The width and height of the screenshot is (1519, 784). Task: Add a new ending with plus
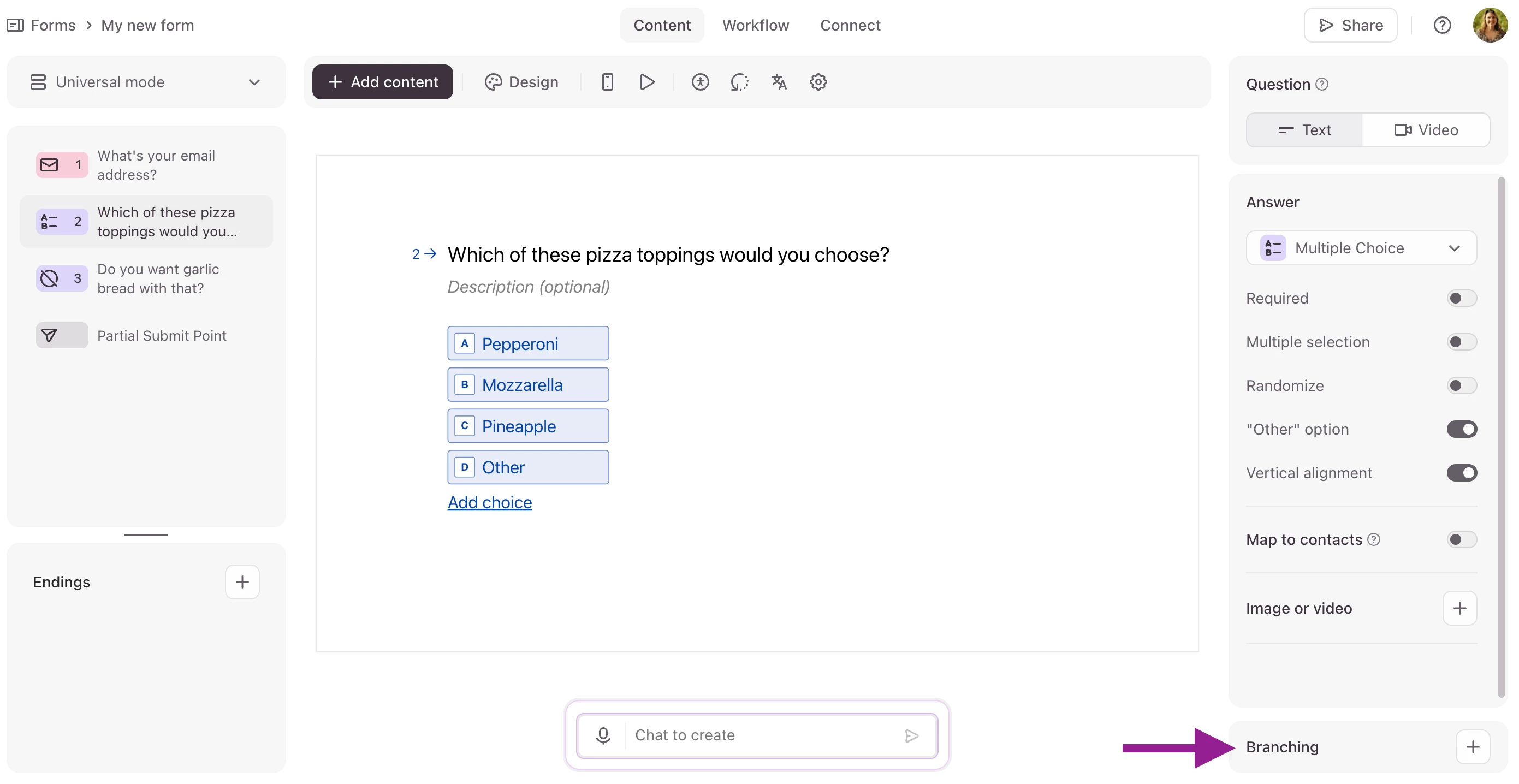pos(242,582)
